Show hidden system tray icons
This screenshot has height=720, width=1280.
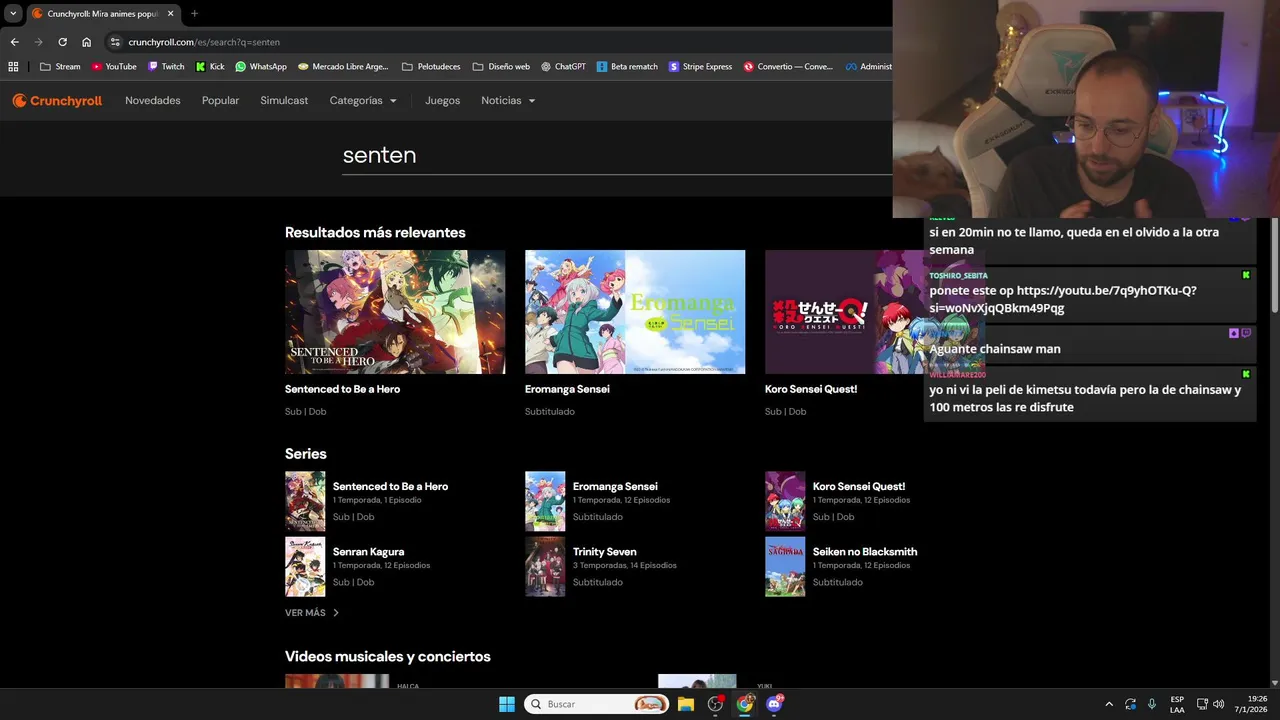[x=1109, y=704]
